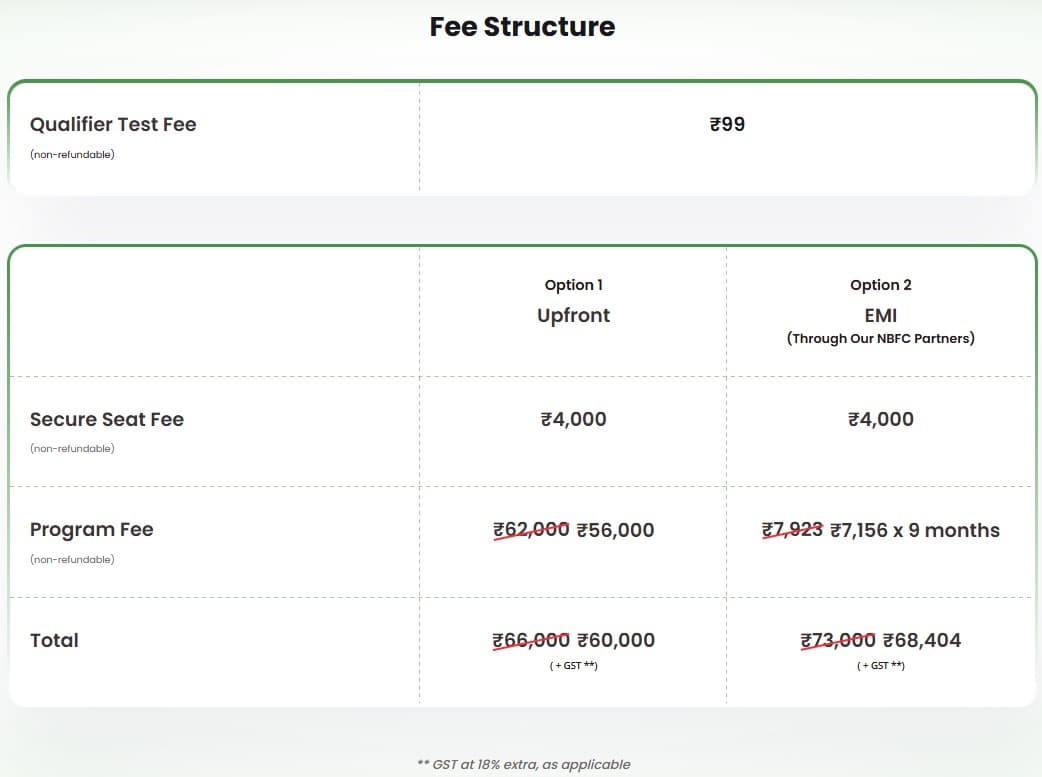Image resolution: width=1042 pixels, height=777 pixels.
Task: Click the ₹99 qualifier test amount
Action: pyautogui.click(x=727, y=125)
